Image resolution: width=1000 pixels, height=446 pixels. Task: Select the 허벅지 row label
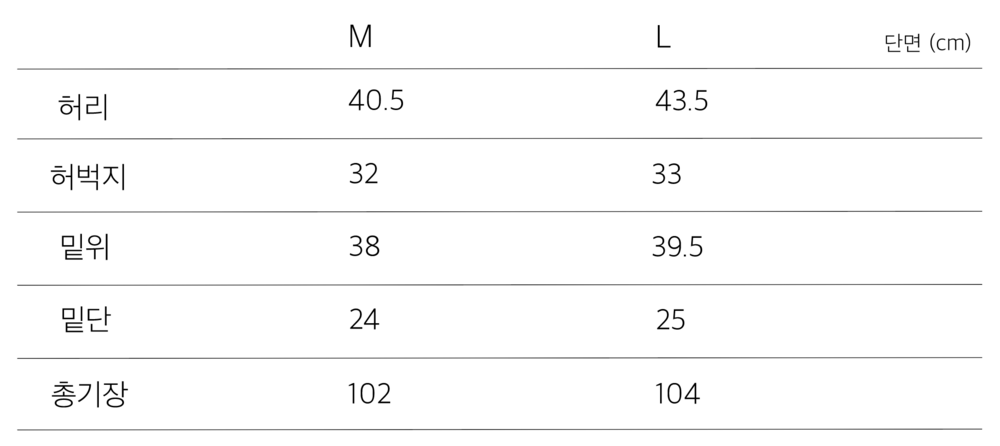[89, 177]
